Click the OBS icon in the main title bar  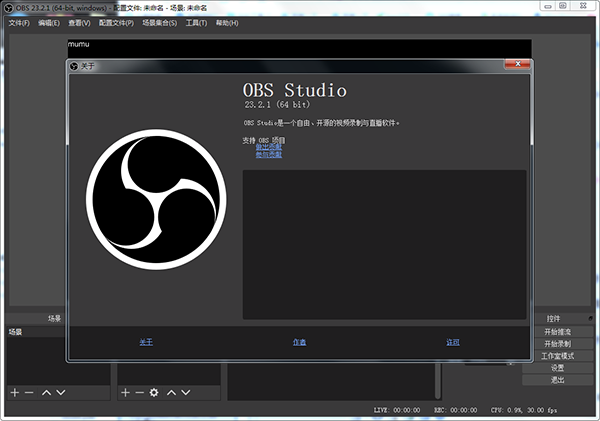click(8, 8)
